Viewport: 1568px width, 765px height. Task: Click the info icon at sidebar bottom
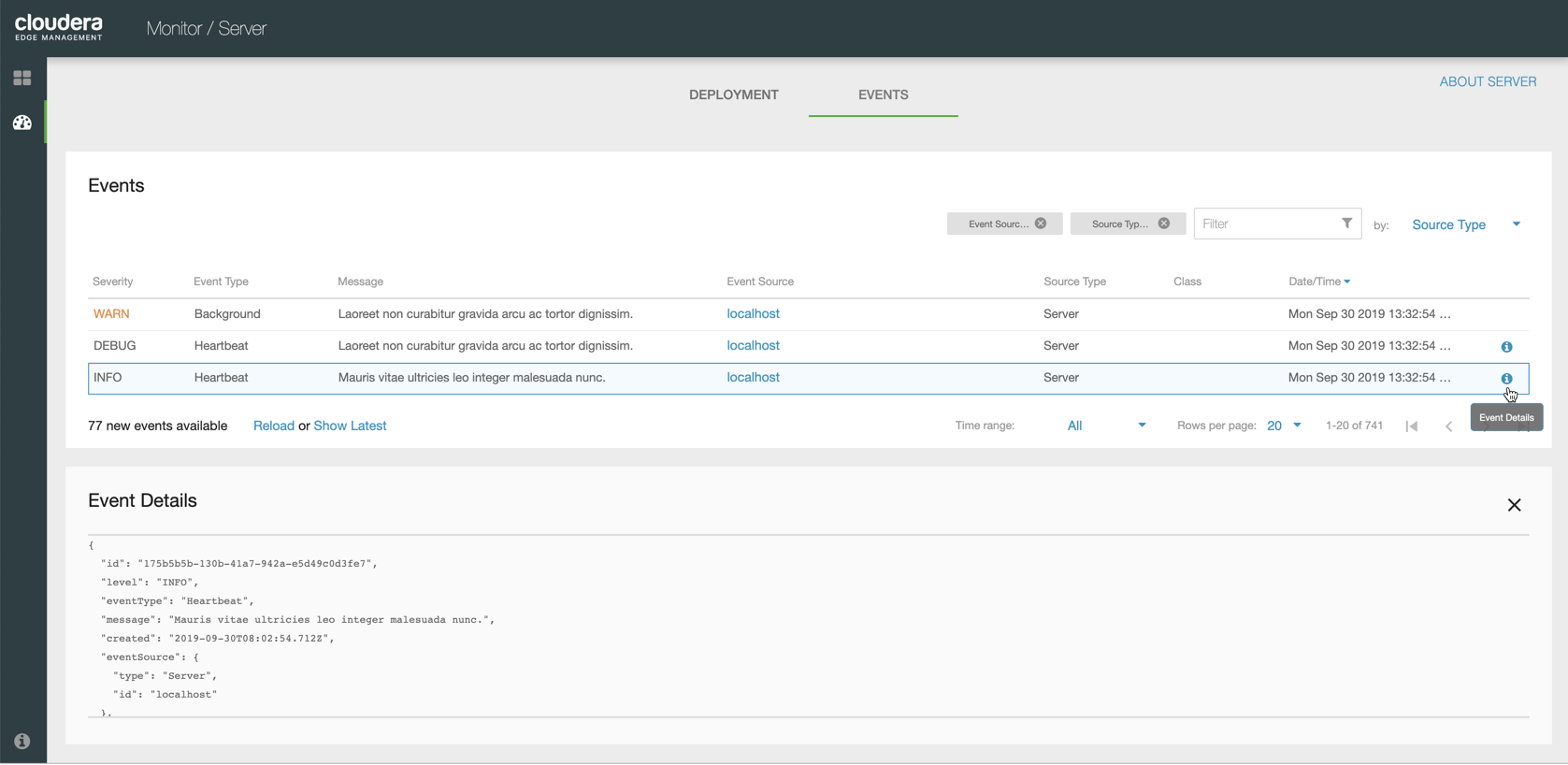click(22, 742)
